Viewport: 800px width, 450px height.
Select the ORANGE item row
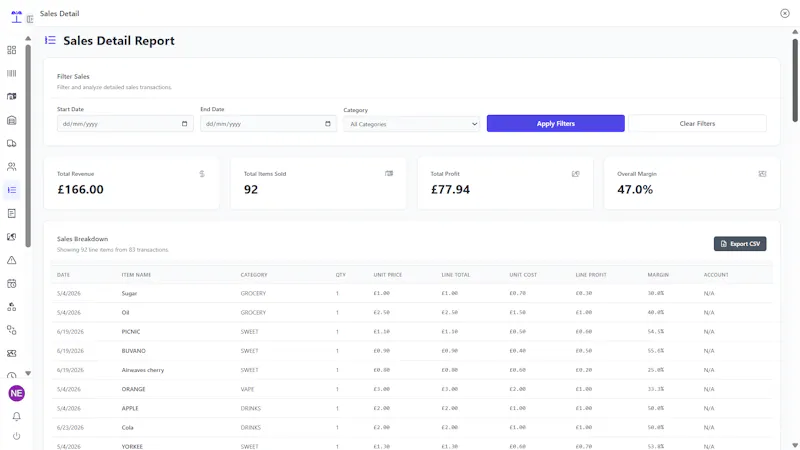pos(412,389)
